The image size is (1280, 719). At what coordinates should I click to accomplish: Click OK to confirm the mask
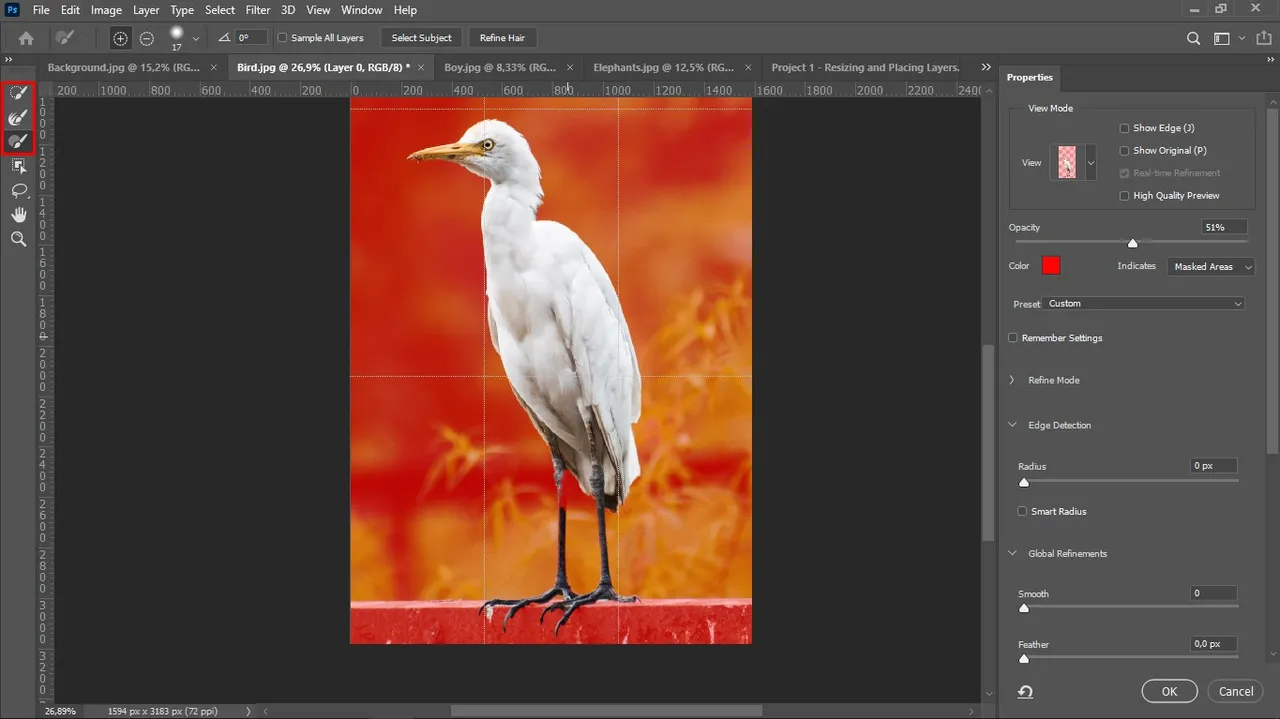click(x=1169, y=691)
